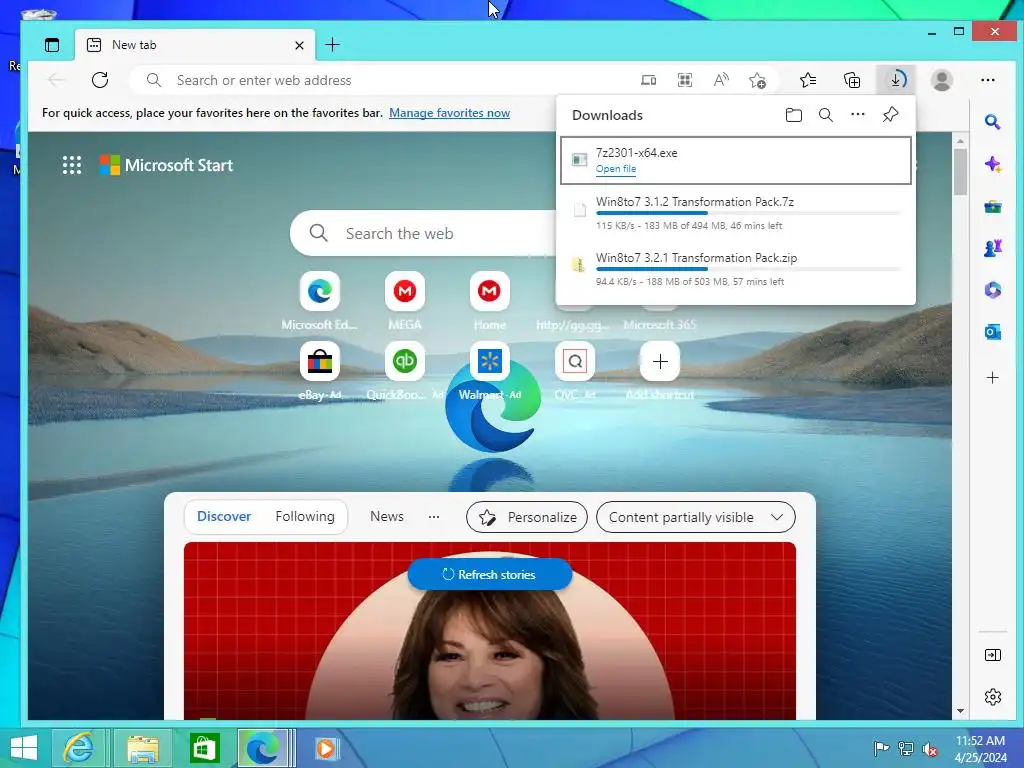Viewport: 1024px width, 768px height.
Task: Click Manage favorites now link
Action: tap(449, 113)
